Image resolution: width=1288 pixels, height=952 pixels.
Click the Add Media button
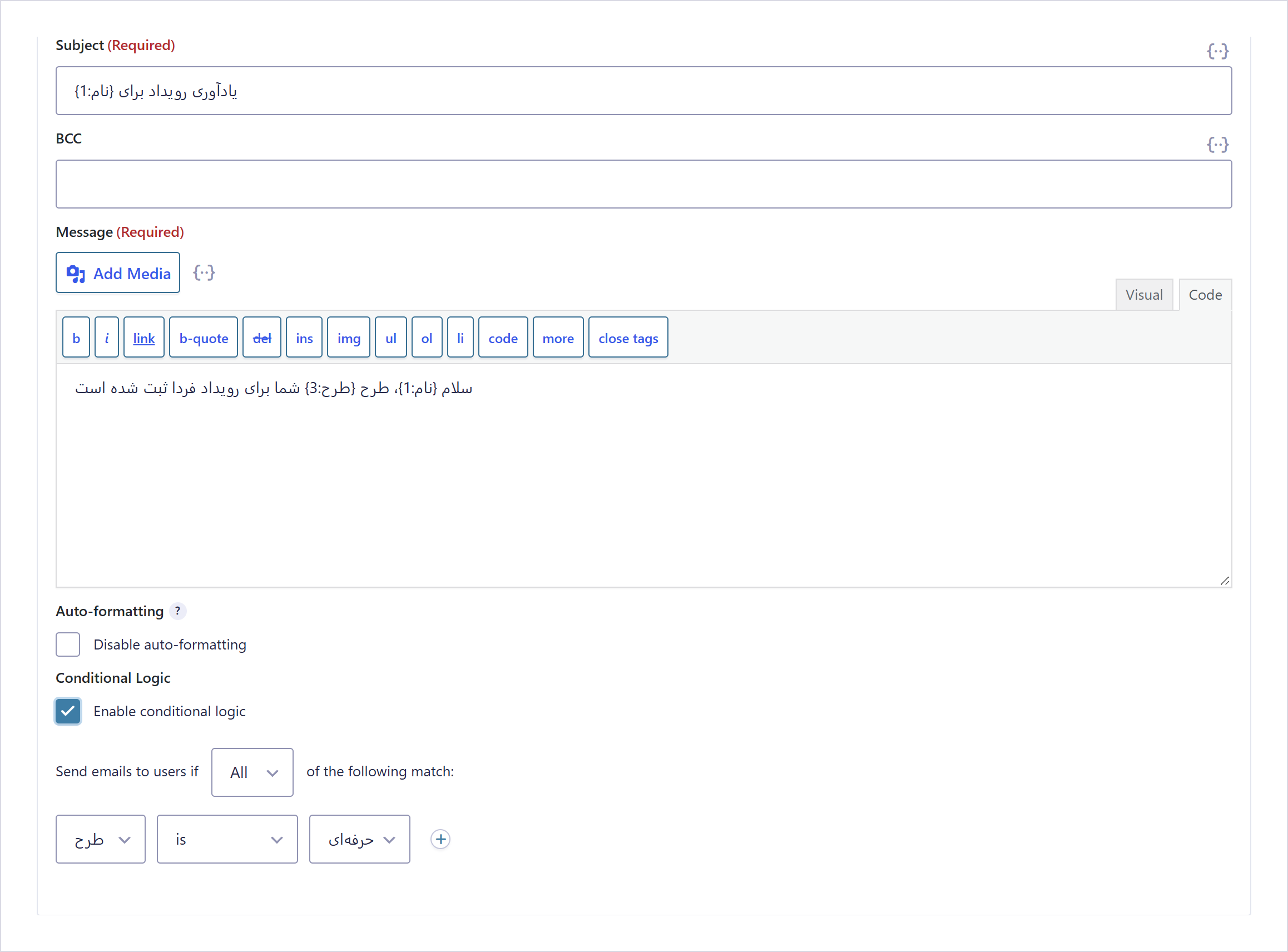pos(117,272)
